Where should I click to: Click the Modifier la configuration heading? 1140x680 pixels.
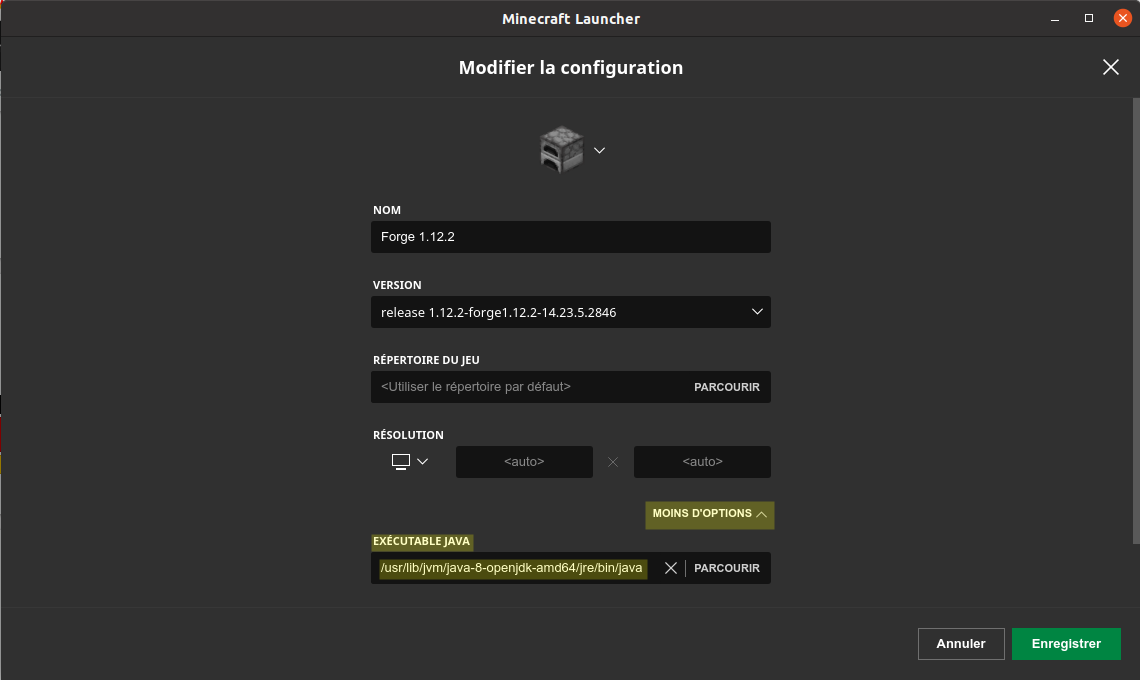point(571,68)
